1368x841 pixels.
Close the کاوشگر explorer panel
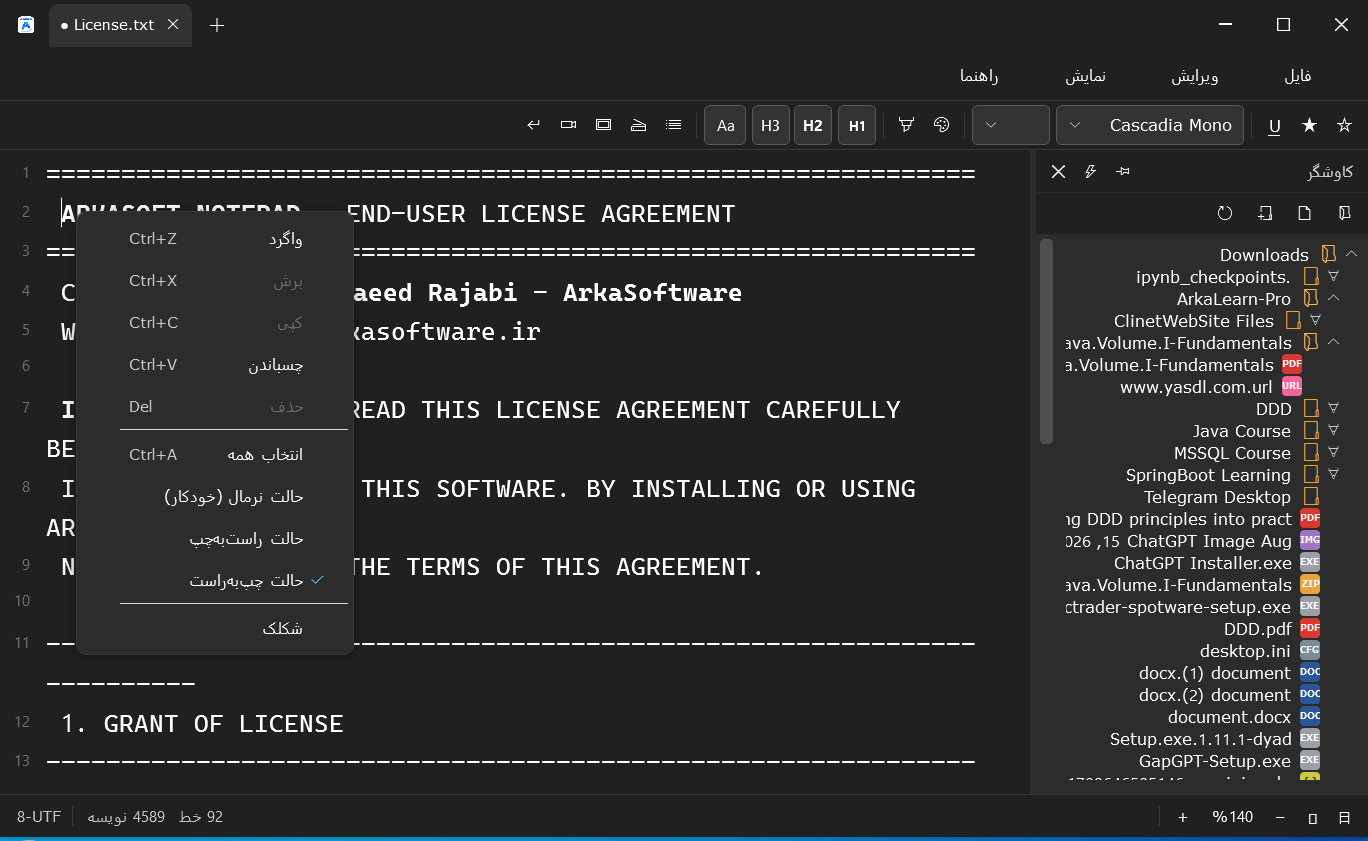1058,172
